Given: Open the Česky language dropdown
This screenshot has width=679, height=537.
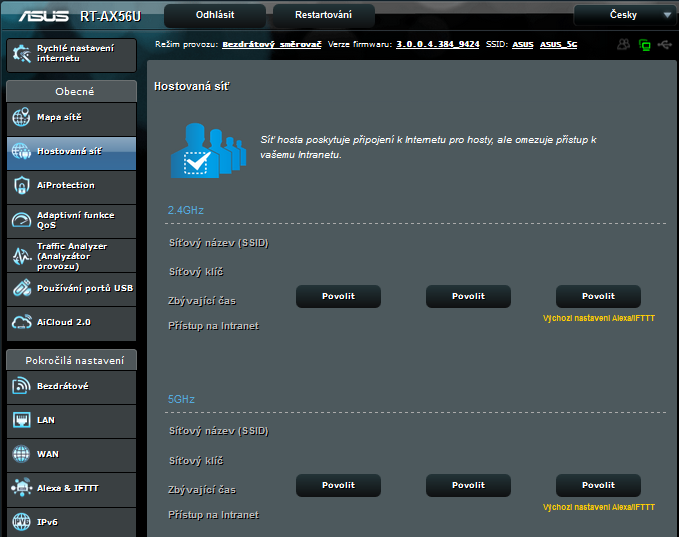Looking at the screenshot, I should (x=624, y=15).
